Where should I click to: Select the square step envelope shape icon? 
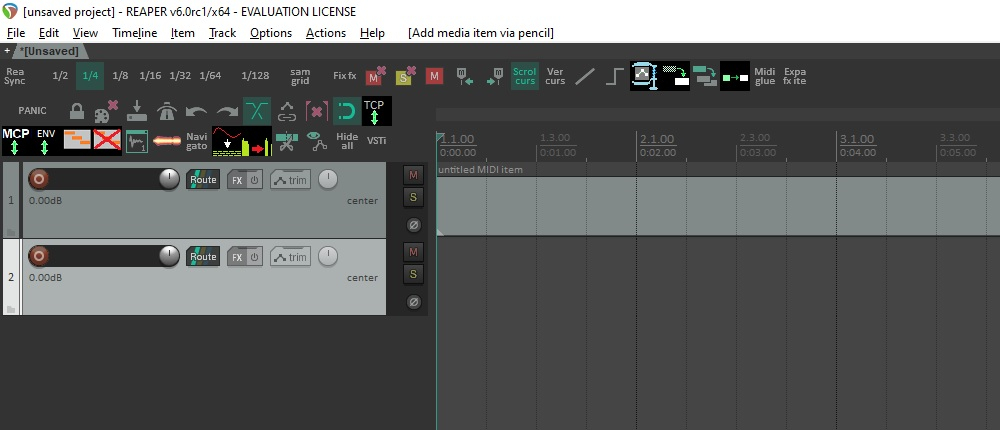(x=614, y=76)
